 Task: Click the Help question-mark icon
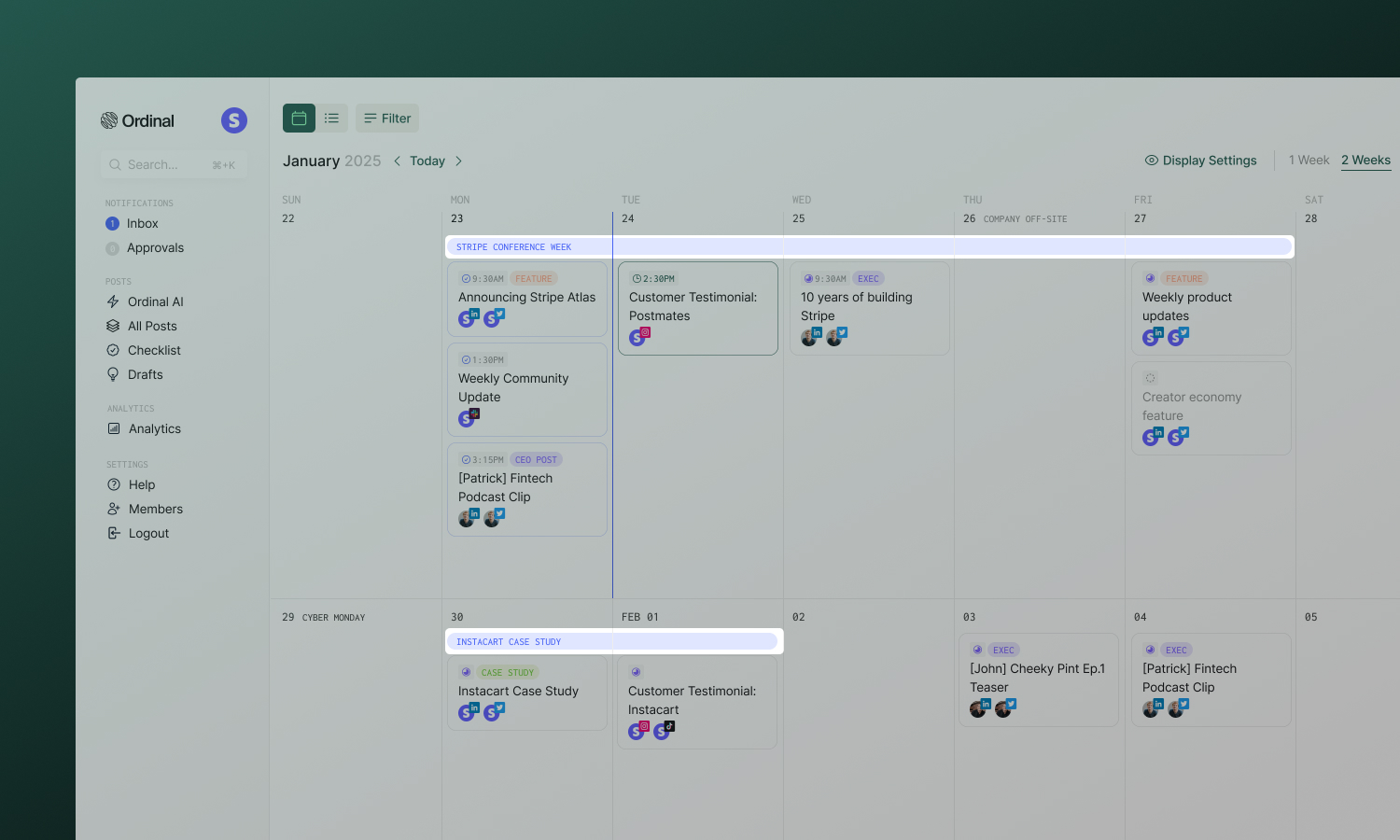click(x=114, y=484)
